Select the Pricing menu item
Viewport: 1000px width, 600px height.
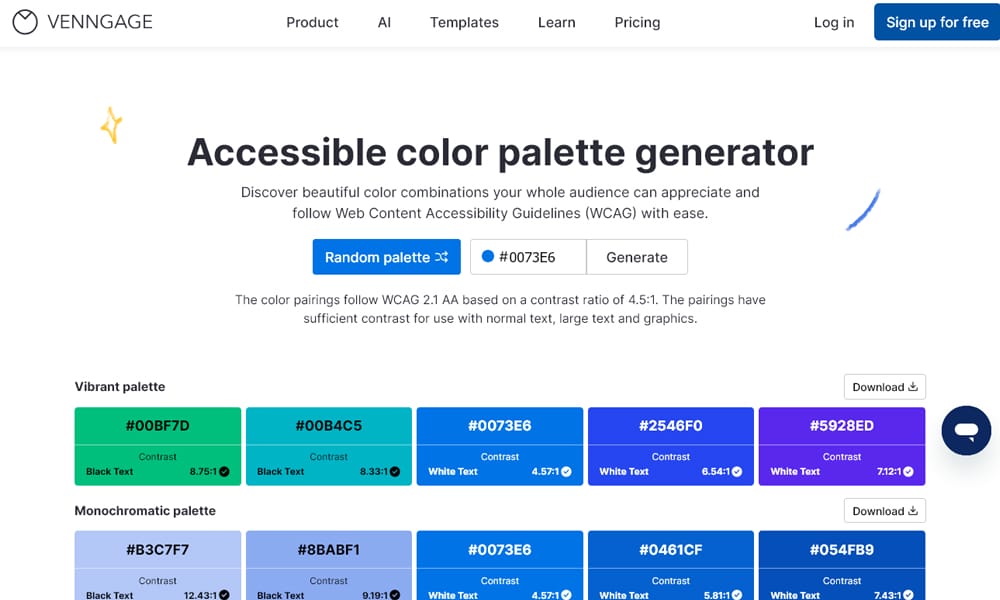pyautogui.click(x=637, y=22)
